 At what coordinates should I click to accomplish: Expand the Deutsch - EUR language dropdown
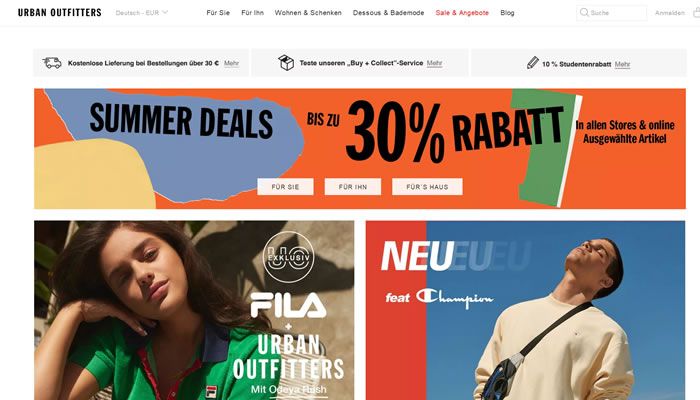142,12
